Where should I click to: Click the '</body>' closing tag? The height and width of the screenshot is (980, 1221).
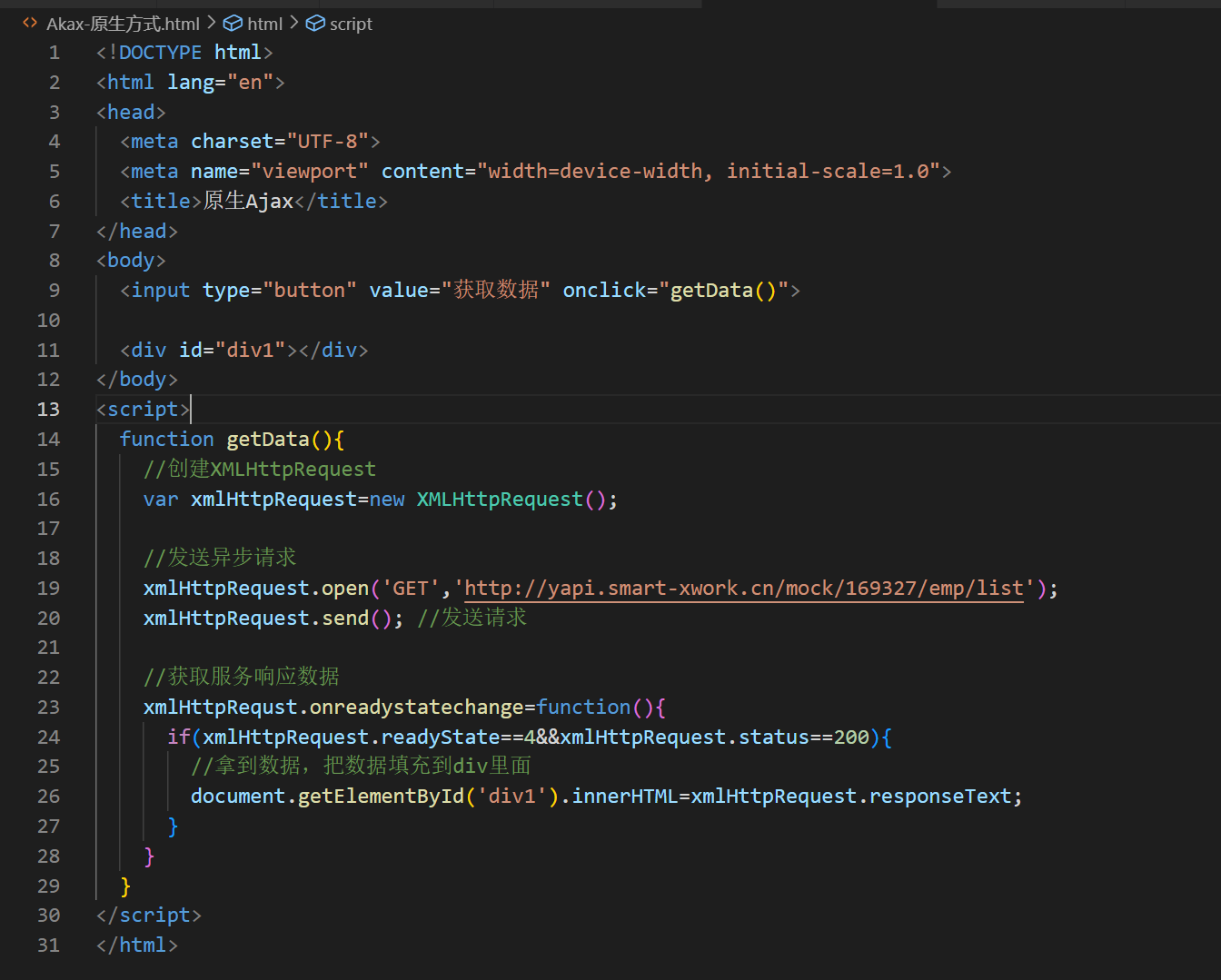(137, 380)
